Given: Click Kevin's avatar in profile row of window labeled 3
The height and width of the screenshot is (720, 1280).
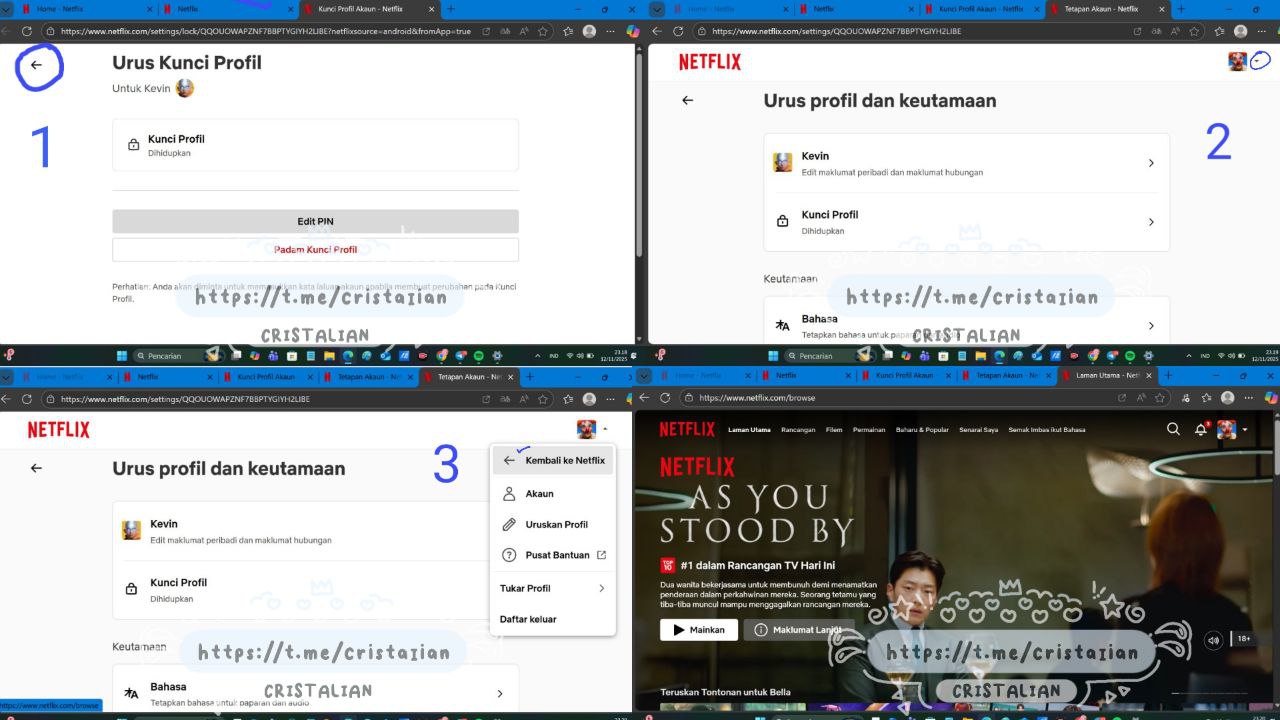Looking at the screenshot, I should click(131, 530).
